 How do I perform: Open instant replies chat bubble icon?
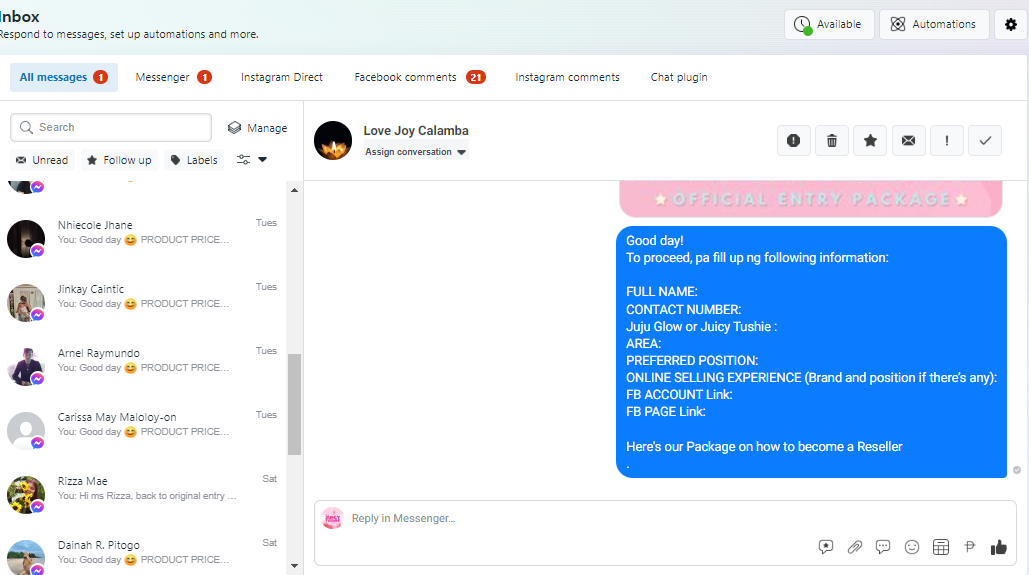tap(883, 547)
